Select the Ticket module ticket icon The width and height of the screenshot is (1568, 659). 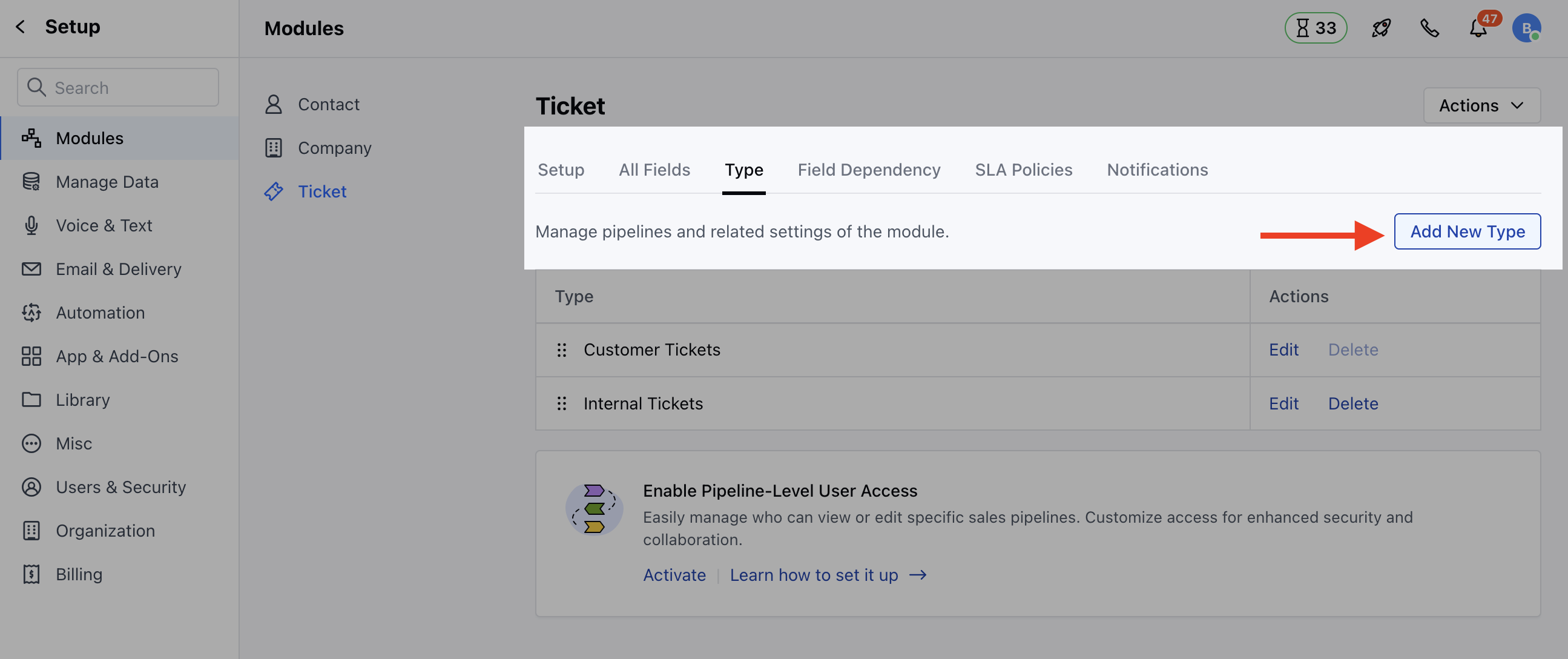point(274,191)
